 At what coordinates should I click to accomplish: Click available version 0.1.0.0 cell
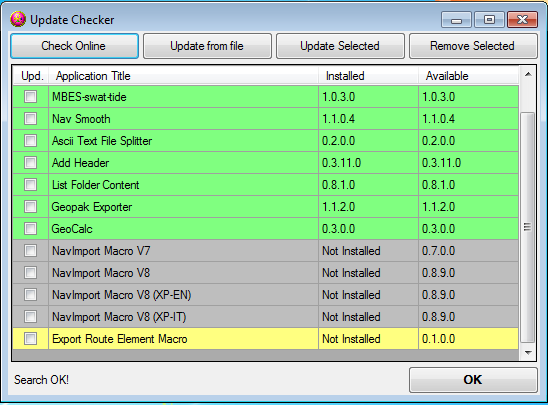pyautogui.click(x=468, y=339)
